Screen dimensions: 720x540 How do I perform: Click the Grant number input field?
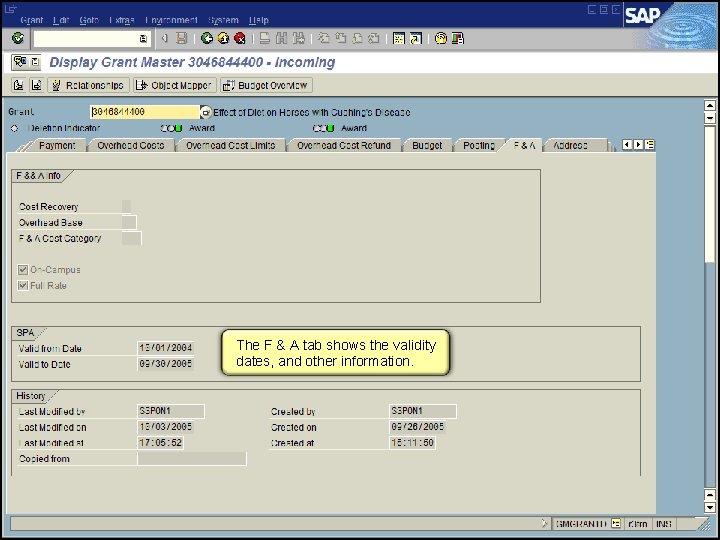click(x=144, y=112)
